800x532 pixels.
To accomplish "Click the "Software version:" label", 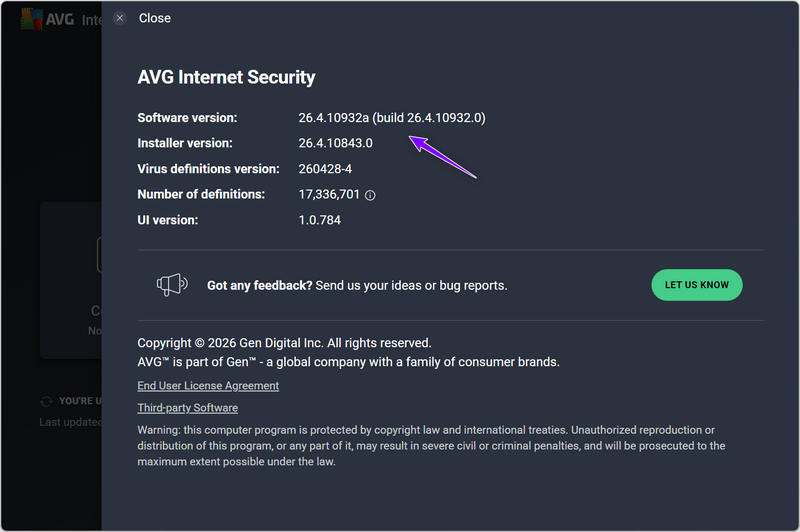I will 187,118.
